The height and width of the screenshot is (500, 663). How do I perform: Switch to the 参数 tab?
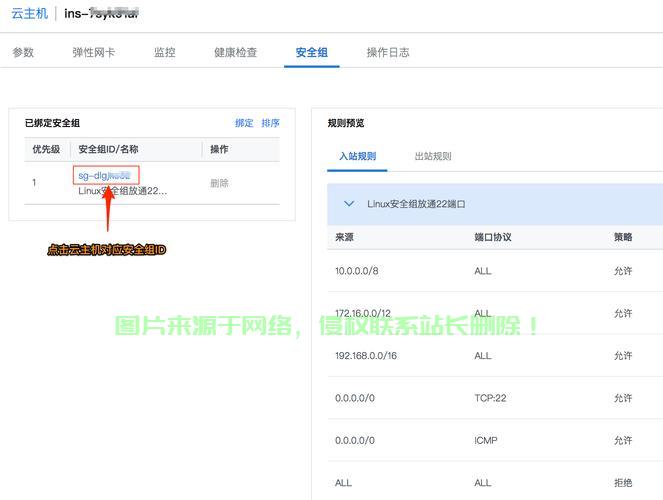[23, 52]
